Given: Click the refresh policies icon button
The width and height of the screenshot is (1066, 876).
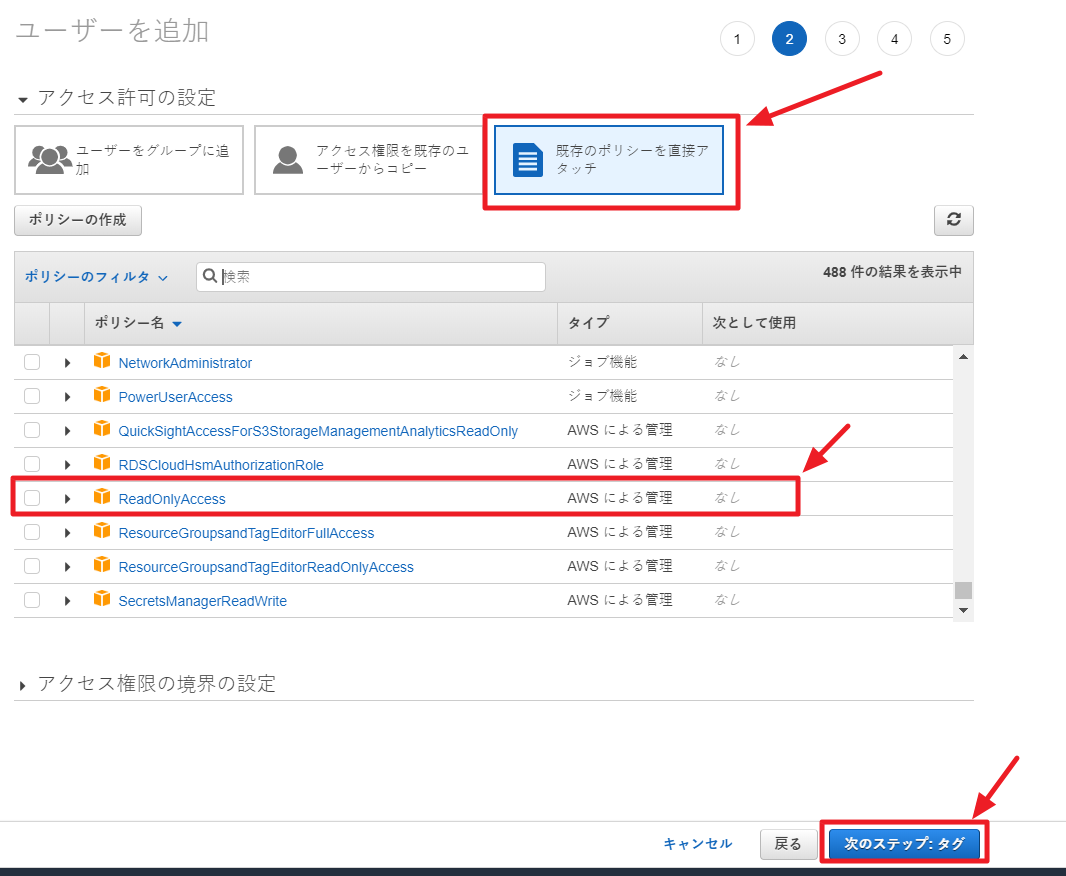Looking at the screenshot, I should (x=953, y=220).
